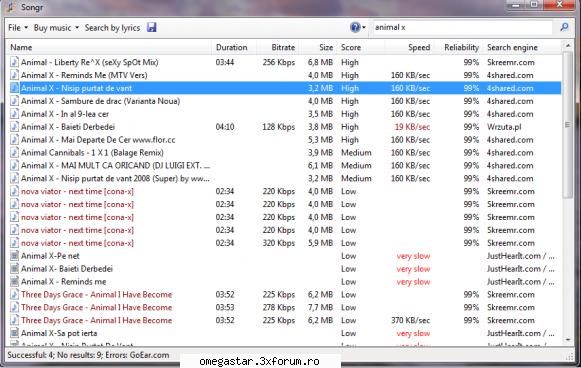Click music icon of MAI MULT CA ORICAND row
581x368 pixels.
tap(14, 165)
